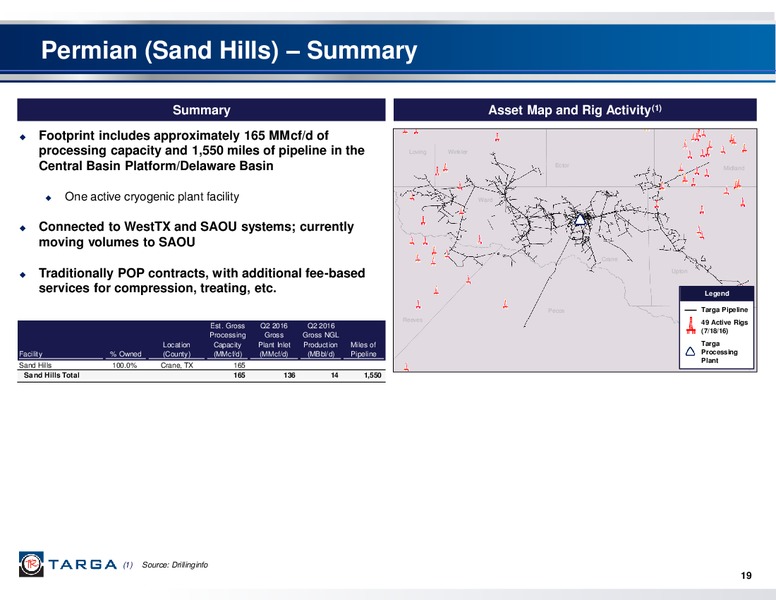This screenshot has width=776, height=600.
Task: Click the 'Facility' column header
Action: 30,354
